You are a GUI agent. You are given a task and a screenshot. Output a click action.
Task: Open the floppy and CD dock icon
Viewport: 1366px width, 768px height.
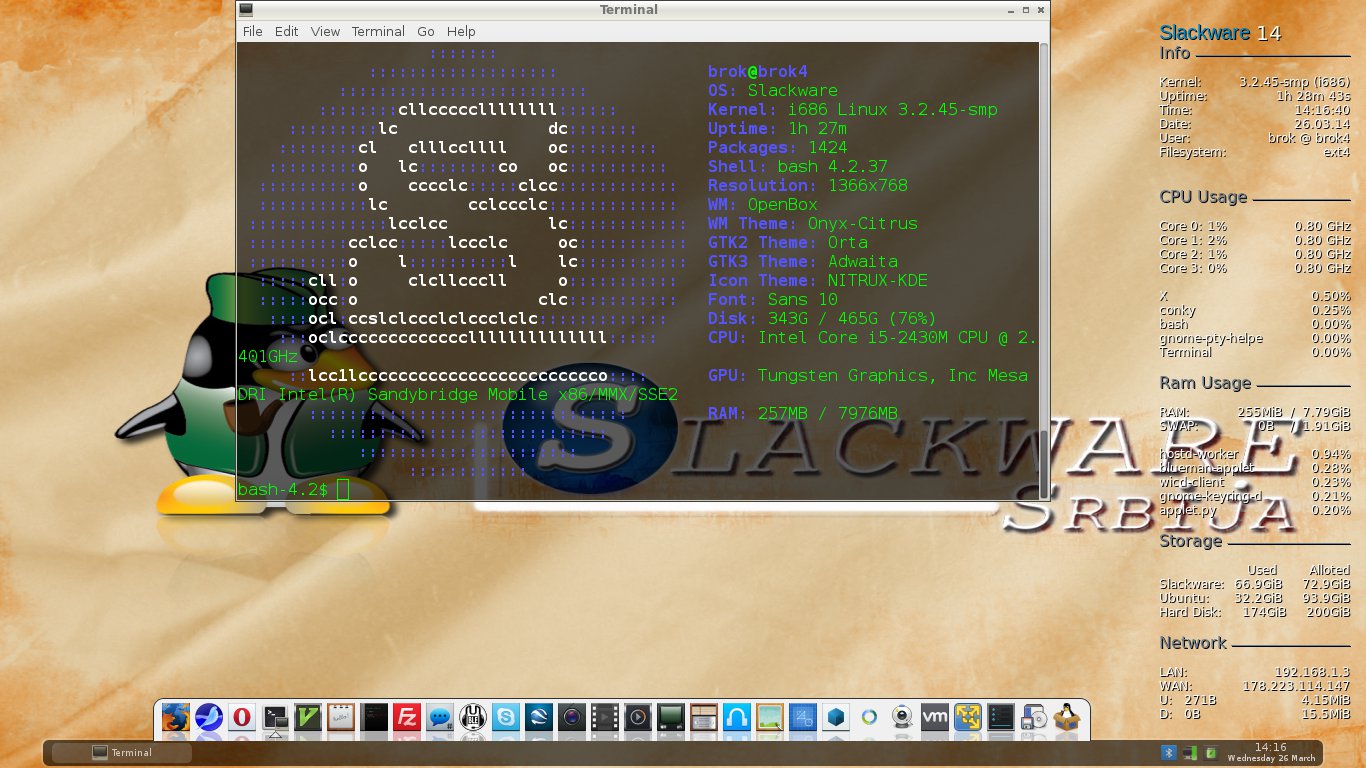tap(1034, 717)
